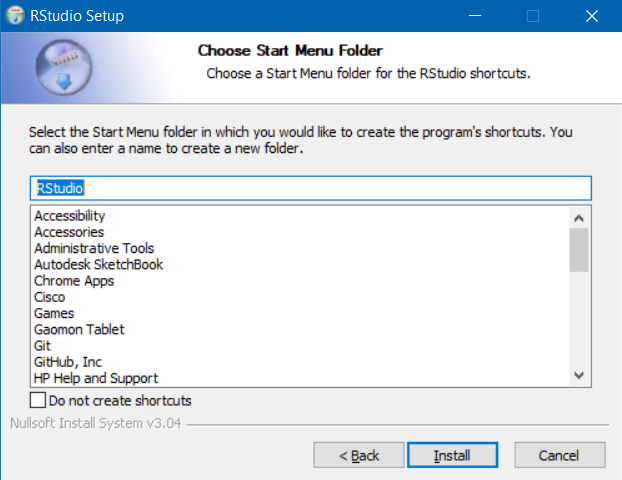Click the installer disc logo in header

tap(64, 67)
